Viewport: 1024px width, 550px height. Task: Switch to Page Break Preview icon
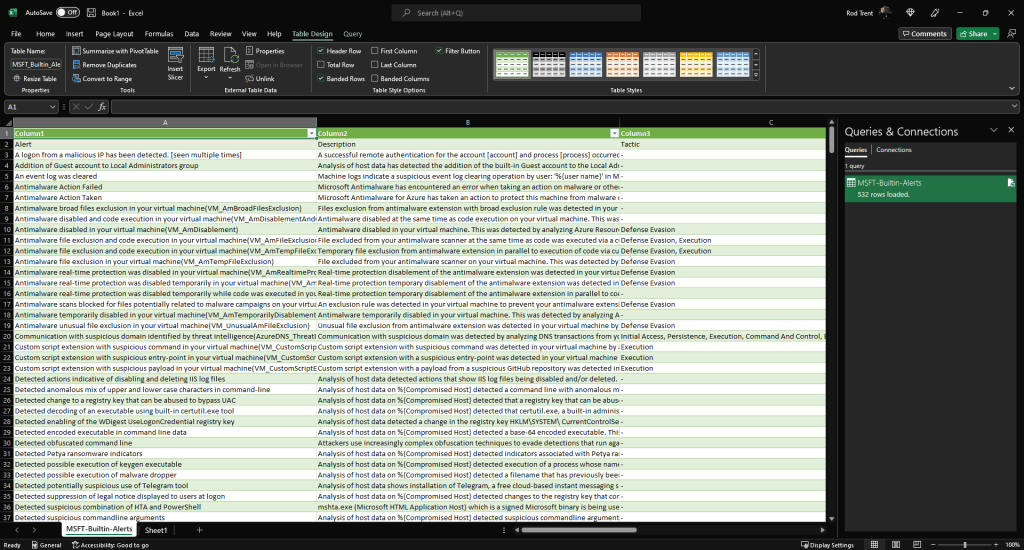tap(917, 545)
